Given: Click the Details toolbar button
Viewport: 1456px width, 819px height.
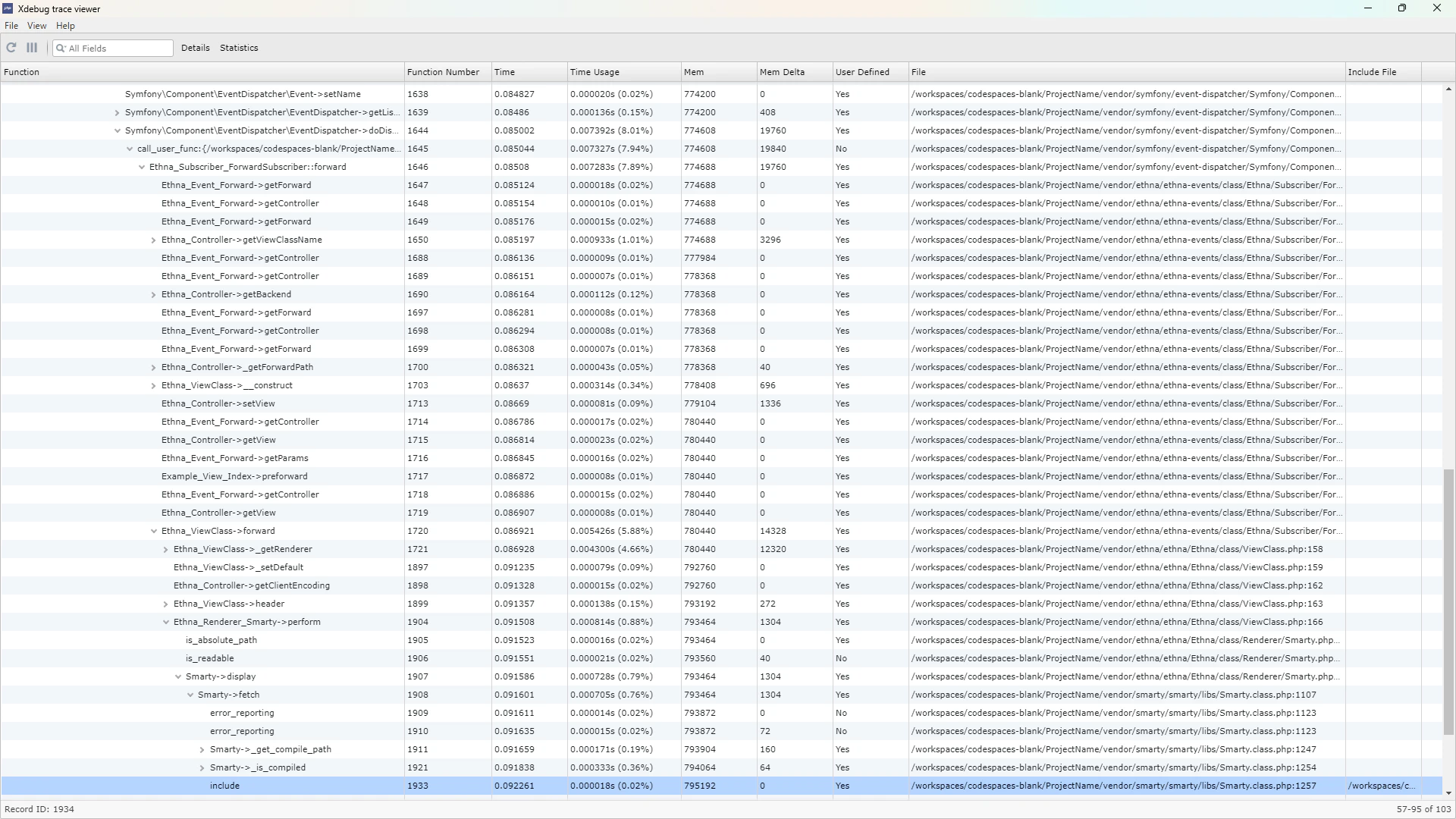Looking at the screenshot, I should pyautogui.click(x=195, y=48).
